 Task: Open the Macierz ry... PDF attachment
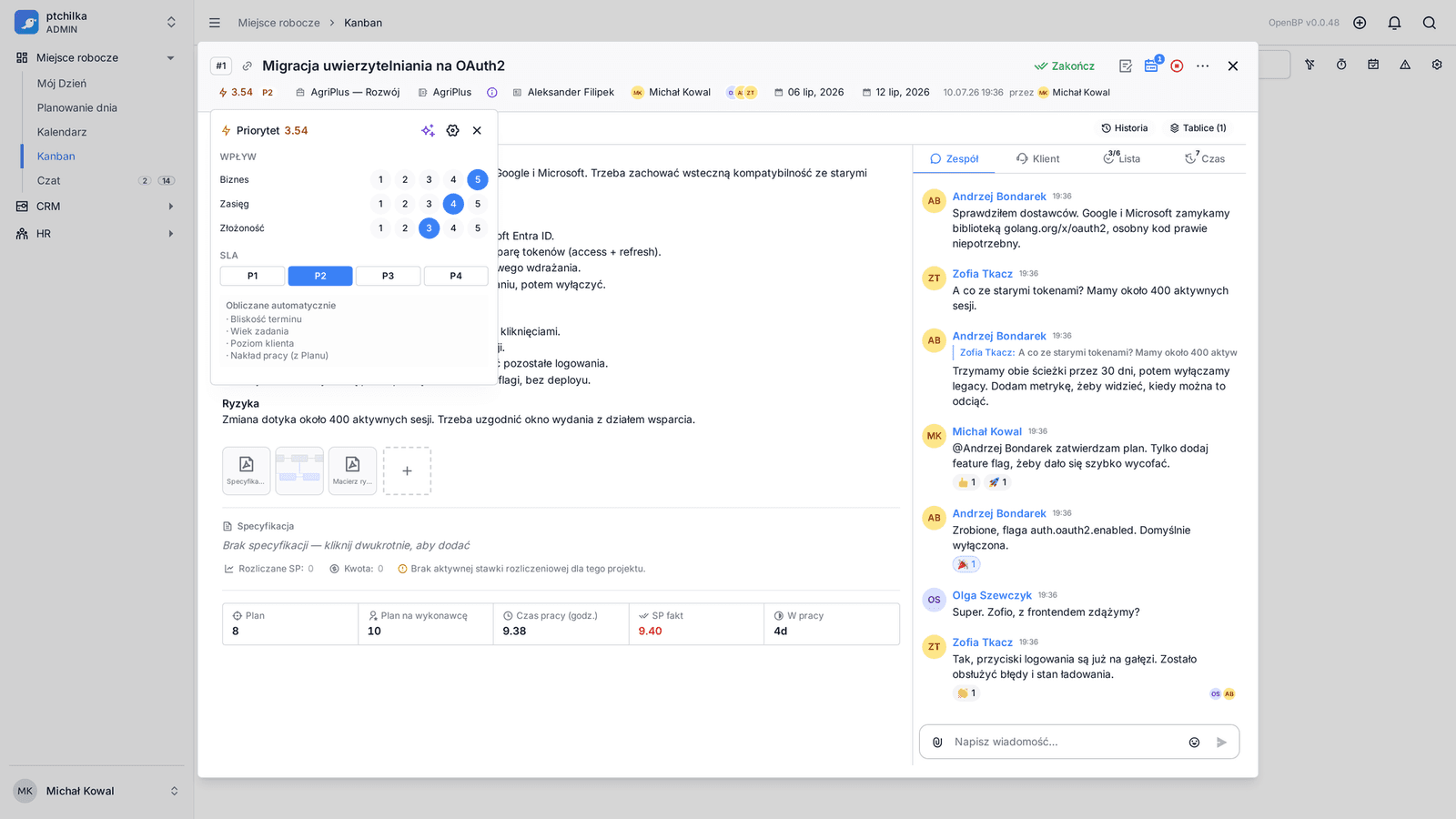(x=352, y=470)
